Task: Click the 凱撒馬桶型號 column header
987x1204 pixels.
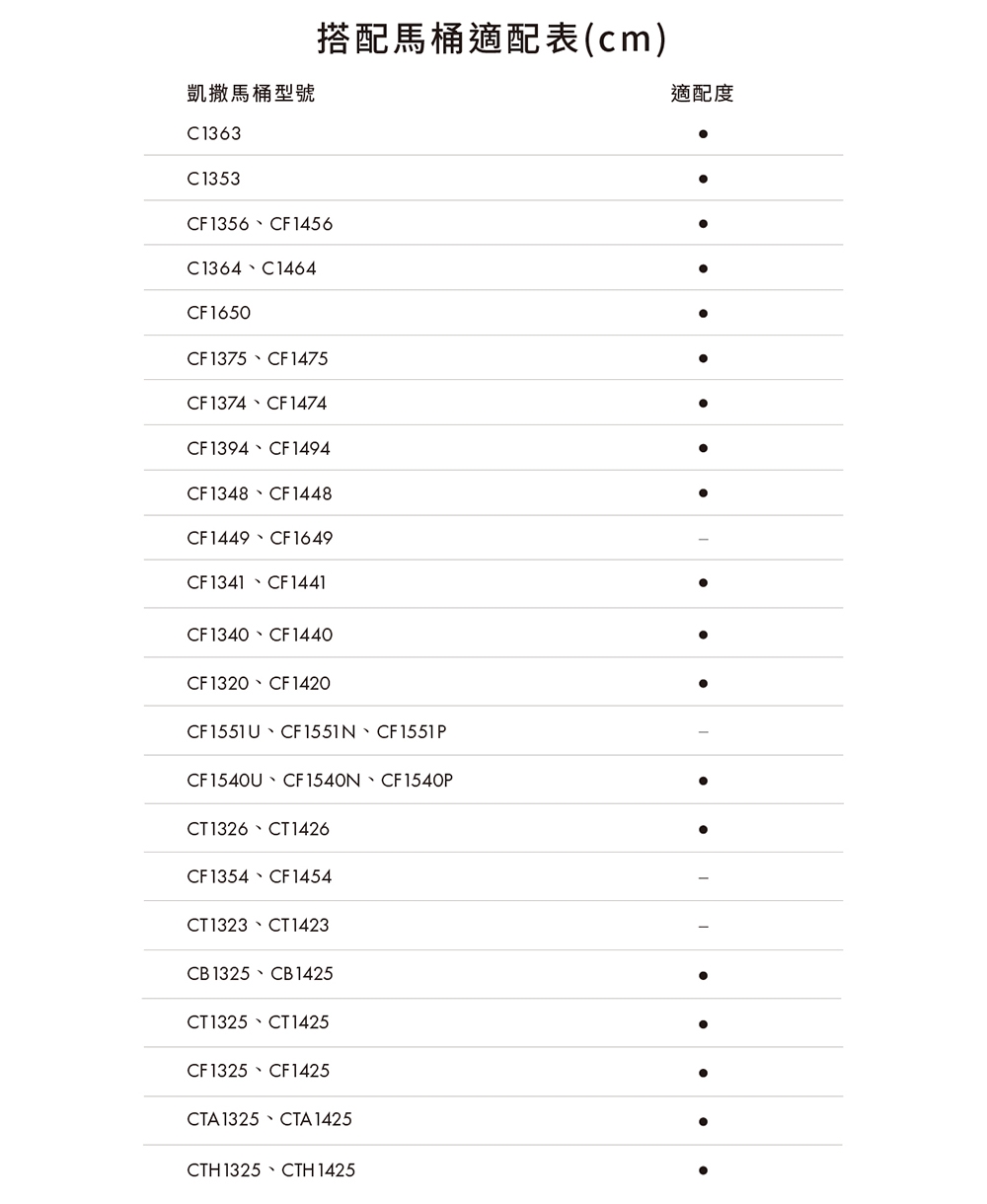Action: [x=251, y=94]
